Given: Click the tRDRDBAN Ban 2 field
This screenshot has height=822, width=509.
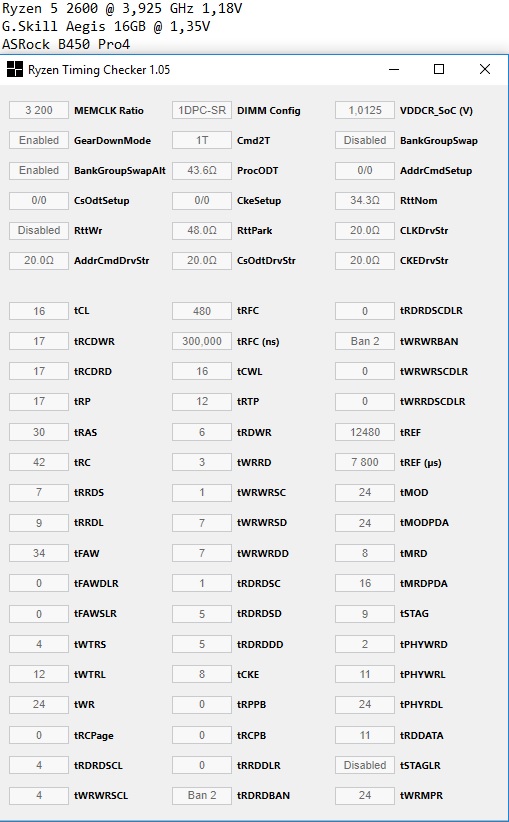Looking at the screenshot, I should point(202,795).
